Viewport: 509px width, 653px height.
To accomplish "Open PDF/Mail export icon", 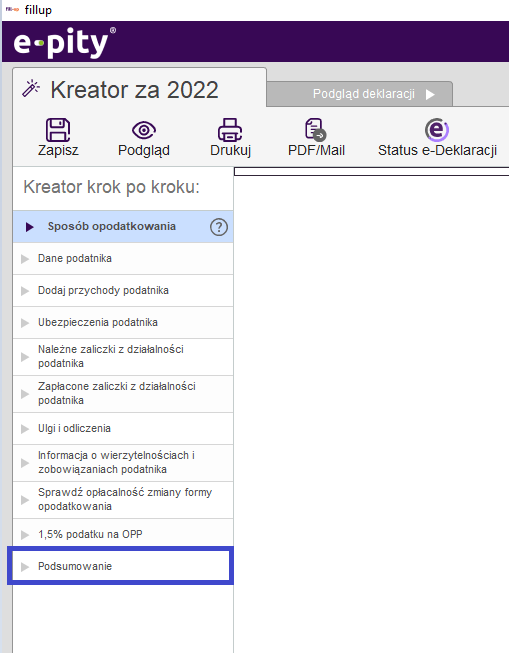I will coord(315,130).
